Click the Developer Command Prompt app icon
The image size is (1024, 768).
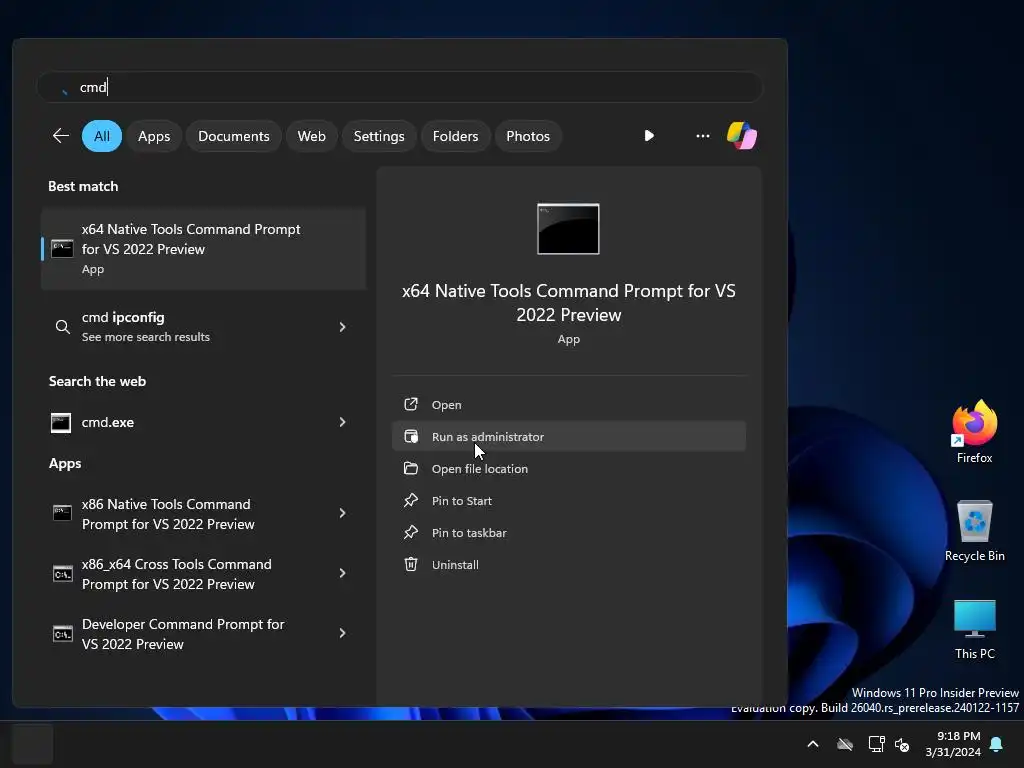(x=62, y=634)
